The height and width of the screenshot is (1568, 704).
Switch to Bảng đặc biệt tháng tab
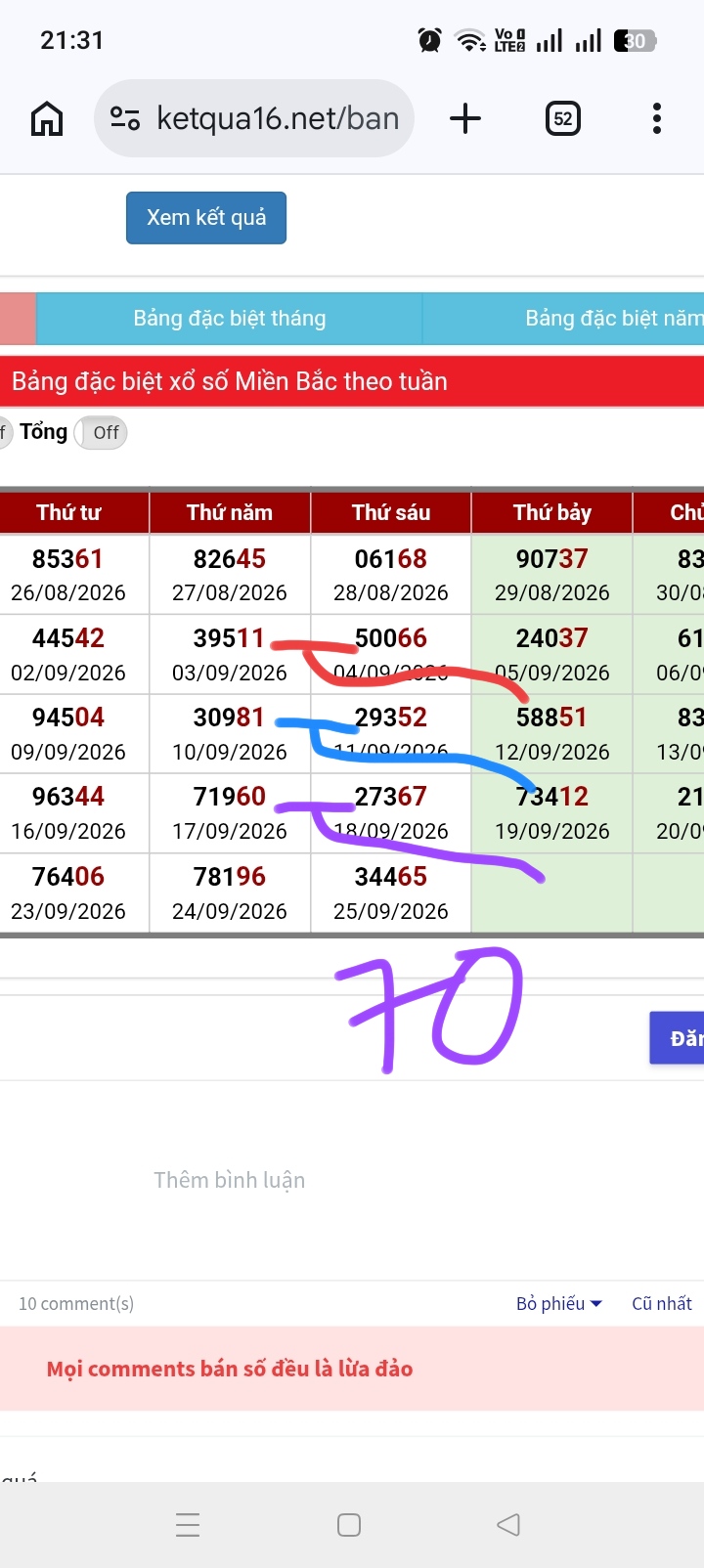230,319
